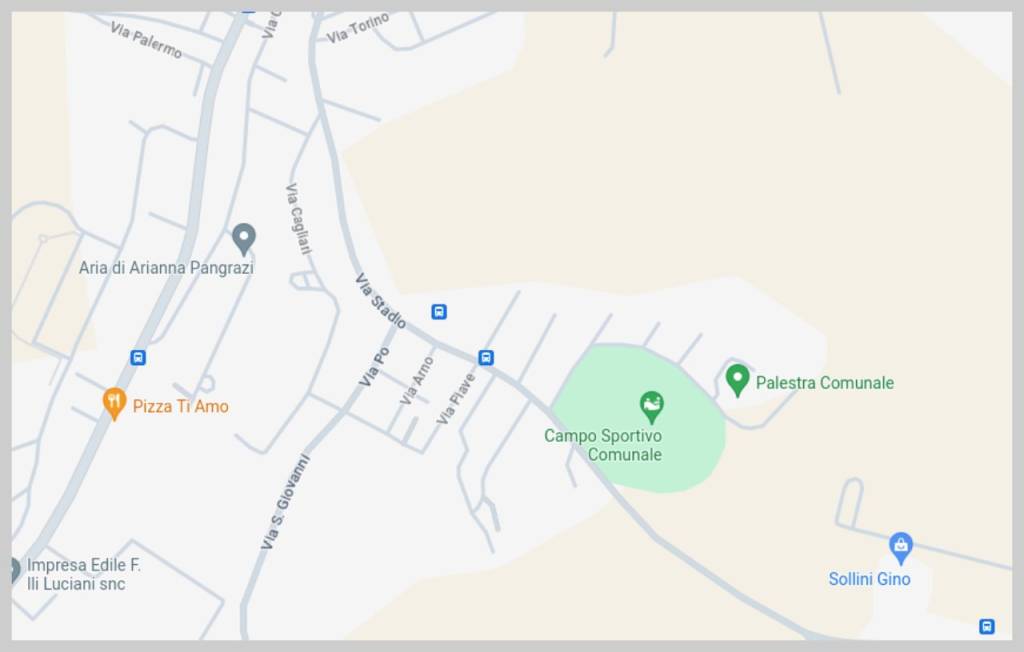
Task: Select the Aria di Arianna Pangrazi label
Action: pyautogui.click(x=167, y=268)
